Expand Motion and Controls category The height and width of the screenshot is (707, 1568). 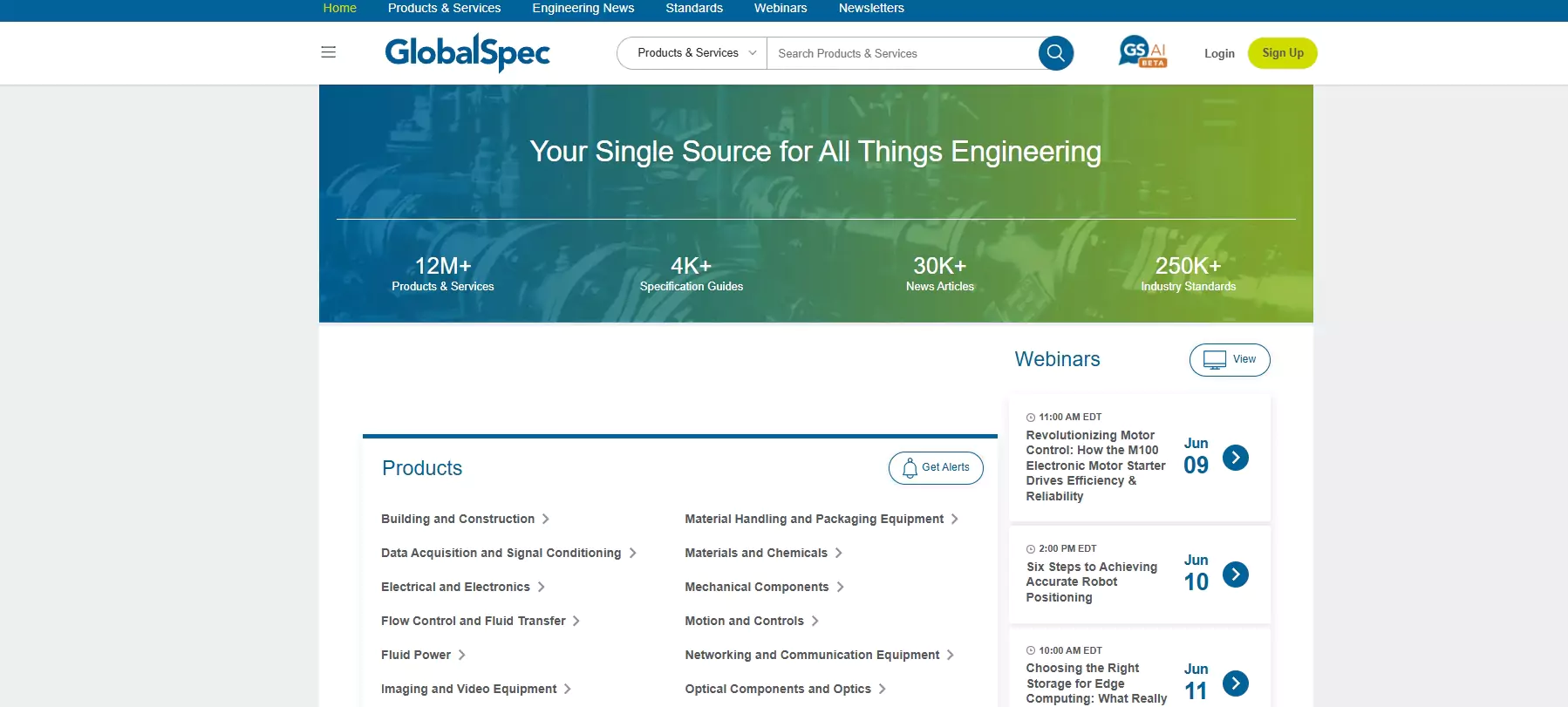[752, 621]
